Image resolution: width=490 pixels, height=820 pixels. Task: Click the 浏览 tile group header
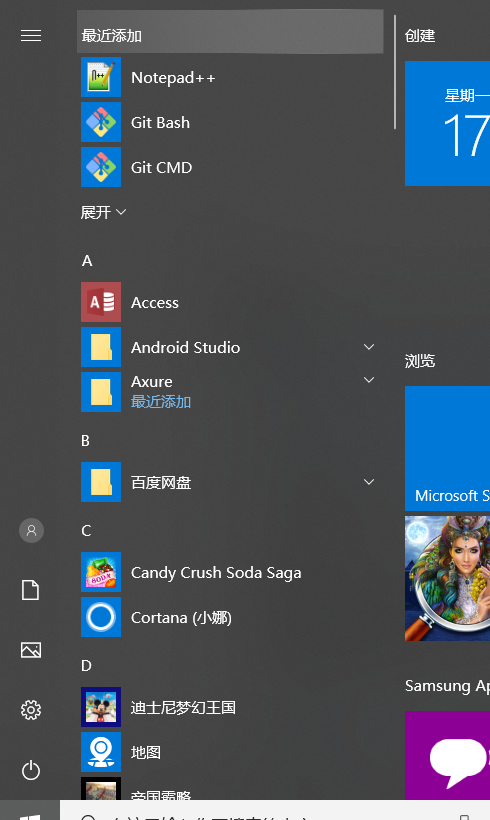[x=420, y=361]
